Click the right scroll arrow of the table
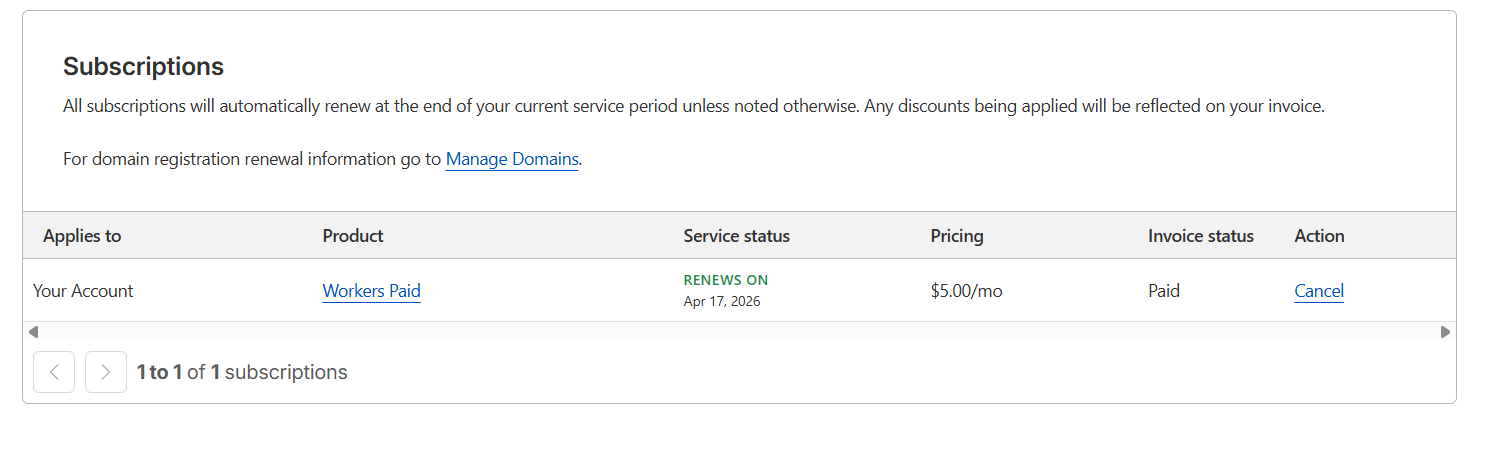This screenshot has width=1496, height=452. coord(1445,332)
